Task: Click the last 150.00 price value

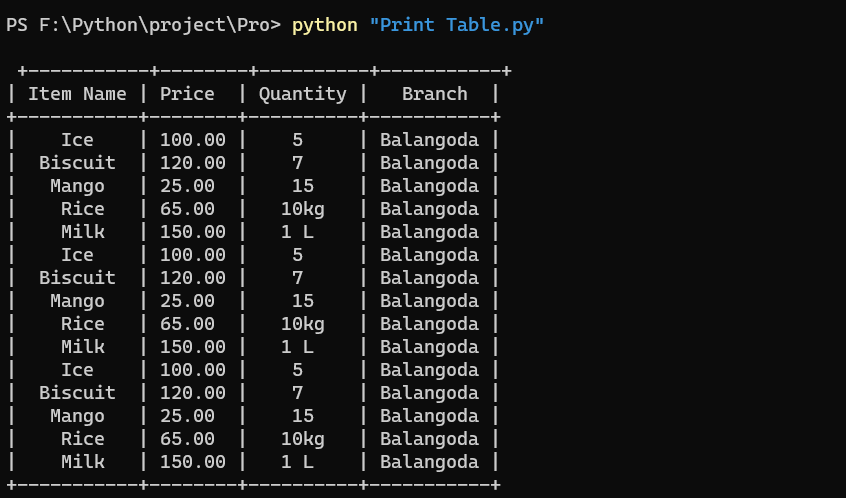Action: pyautogui.click(x=193, y=462)
